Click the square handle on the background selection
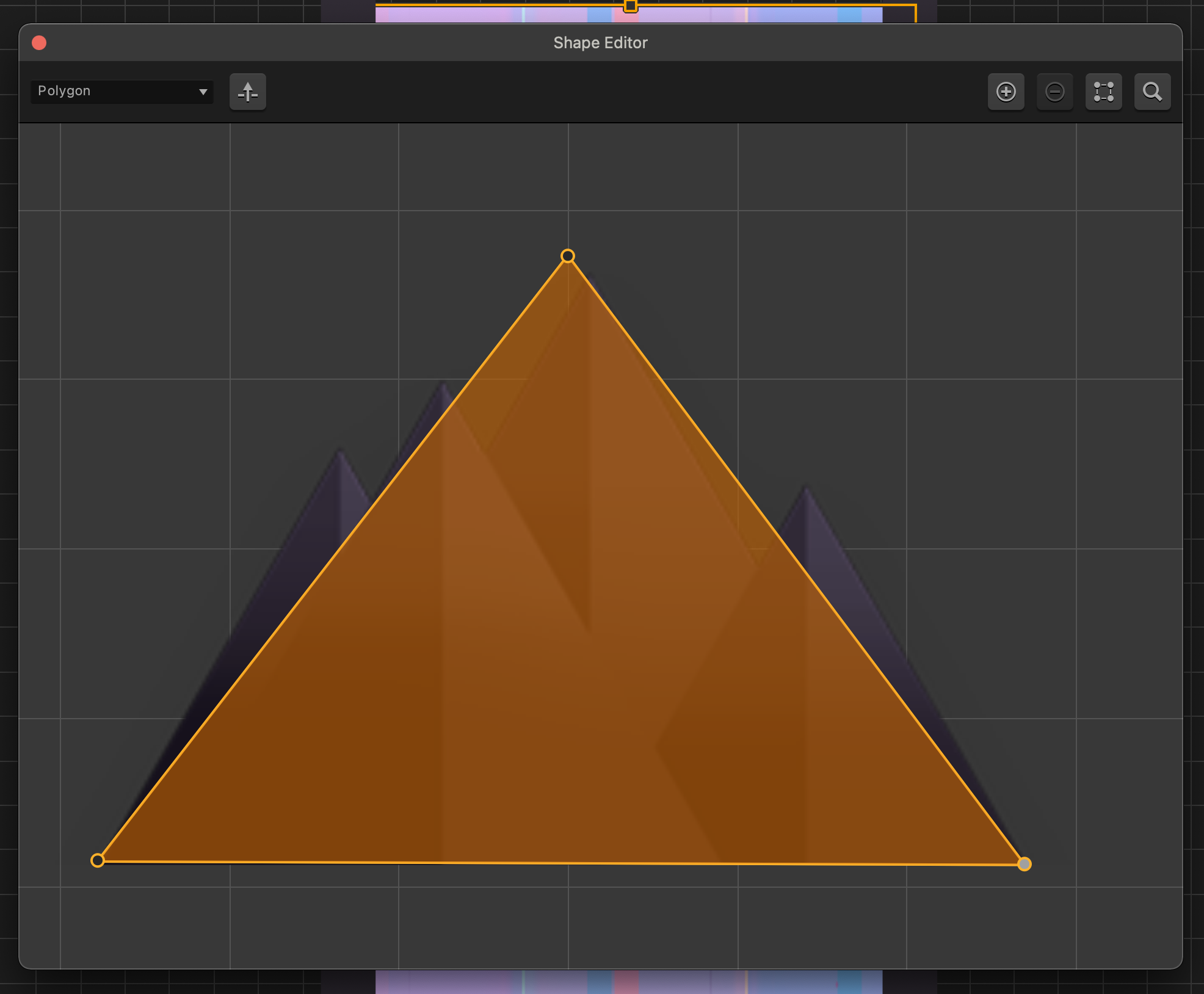 coord(631,6)
